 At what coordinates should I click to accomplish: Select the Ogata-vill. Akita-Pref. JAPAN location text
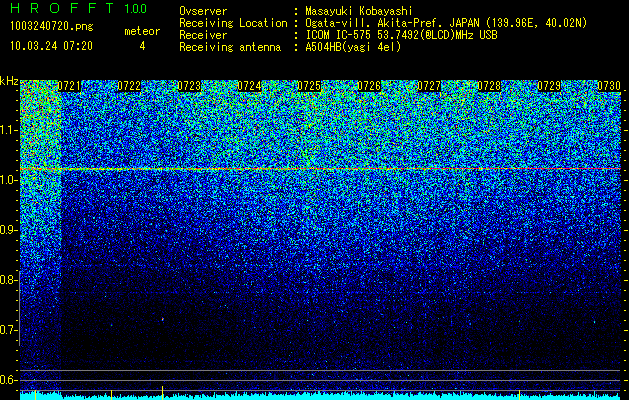(446, 23)
